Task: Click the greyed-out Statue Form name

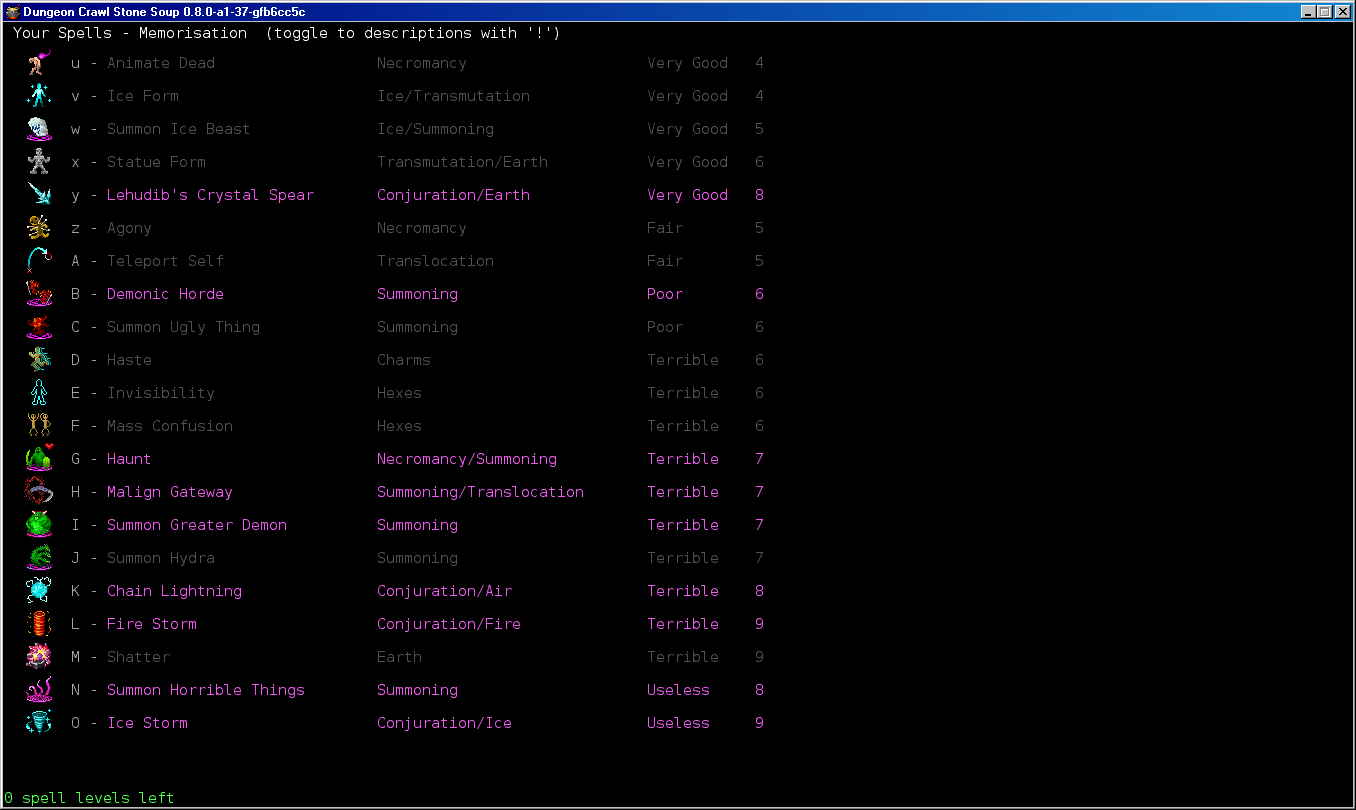Action: 156,162
